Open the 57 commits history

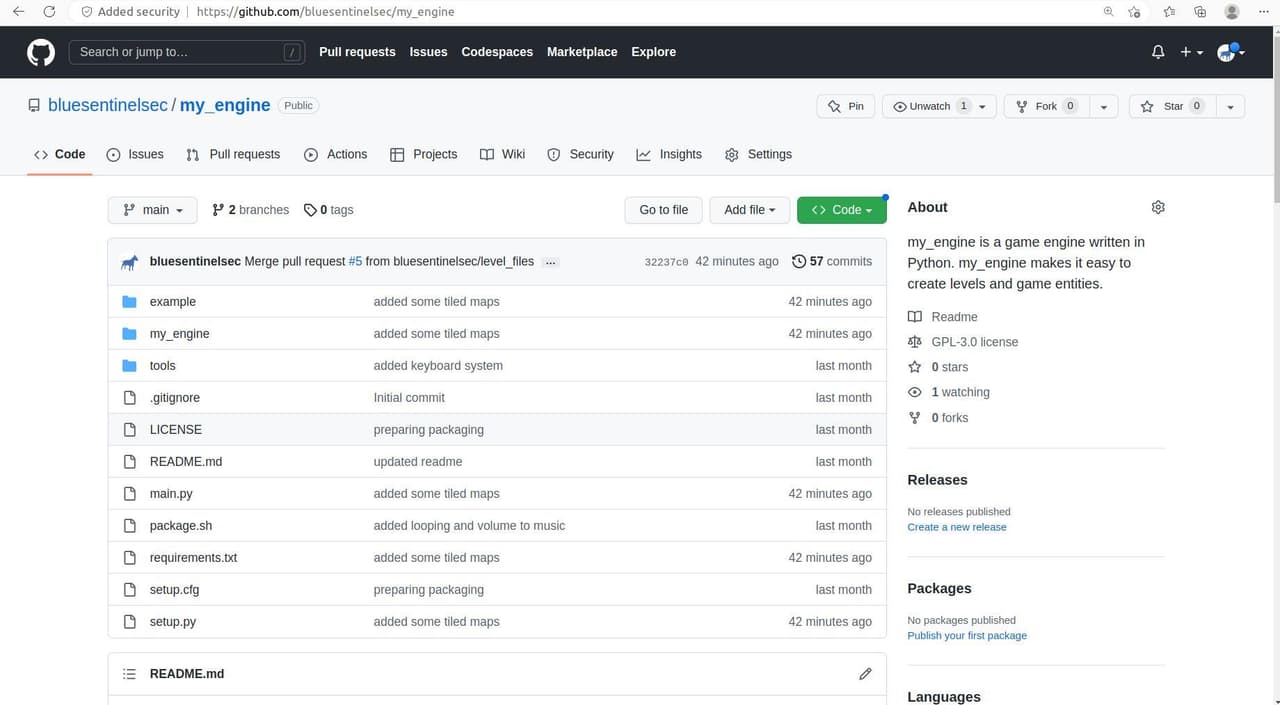point(832,262)
